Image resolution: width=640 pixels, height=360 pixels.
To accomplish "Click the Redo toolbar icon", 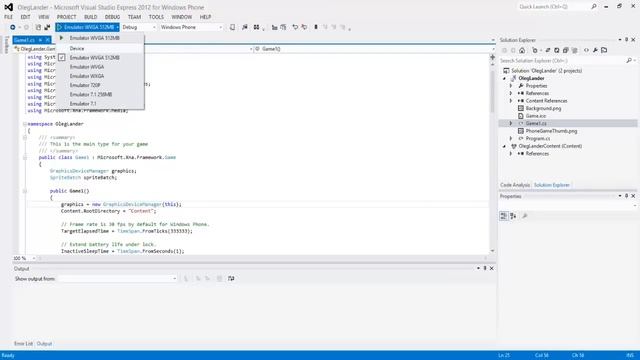I will 304,27.
